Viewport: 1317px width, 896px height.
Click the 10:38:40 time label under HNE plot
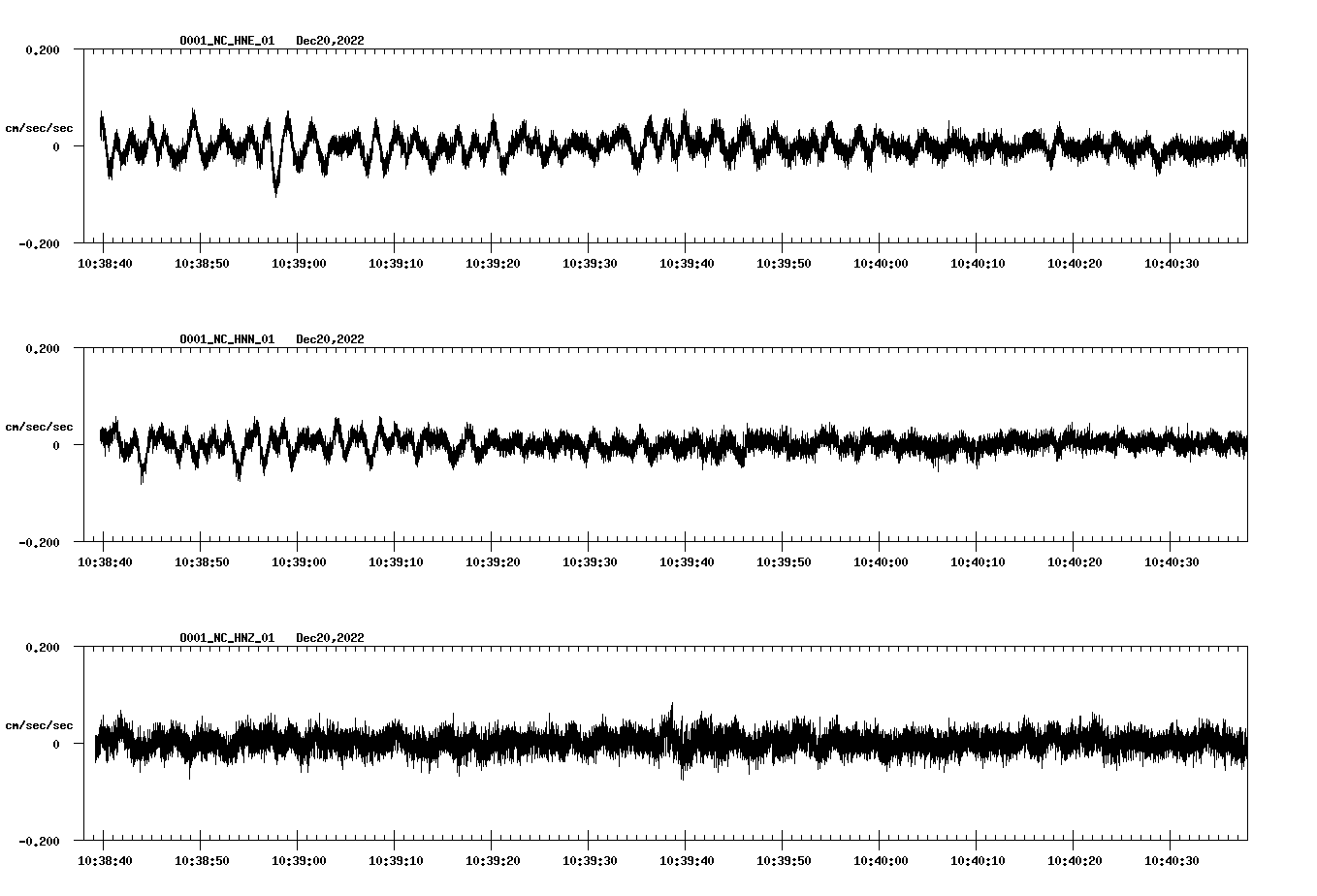click(104, 263)
